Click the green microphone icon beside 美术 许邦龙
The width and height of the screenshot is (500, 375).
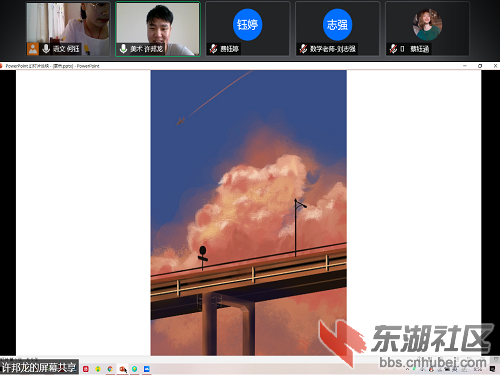tap(123, 49)
